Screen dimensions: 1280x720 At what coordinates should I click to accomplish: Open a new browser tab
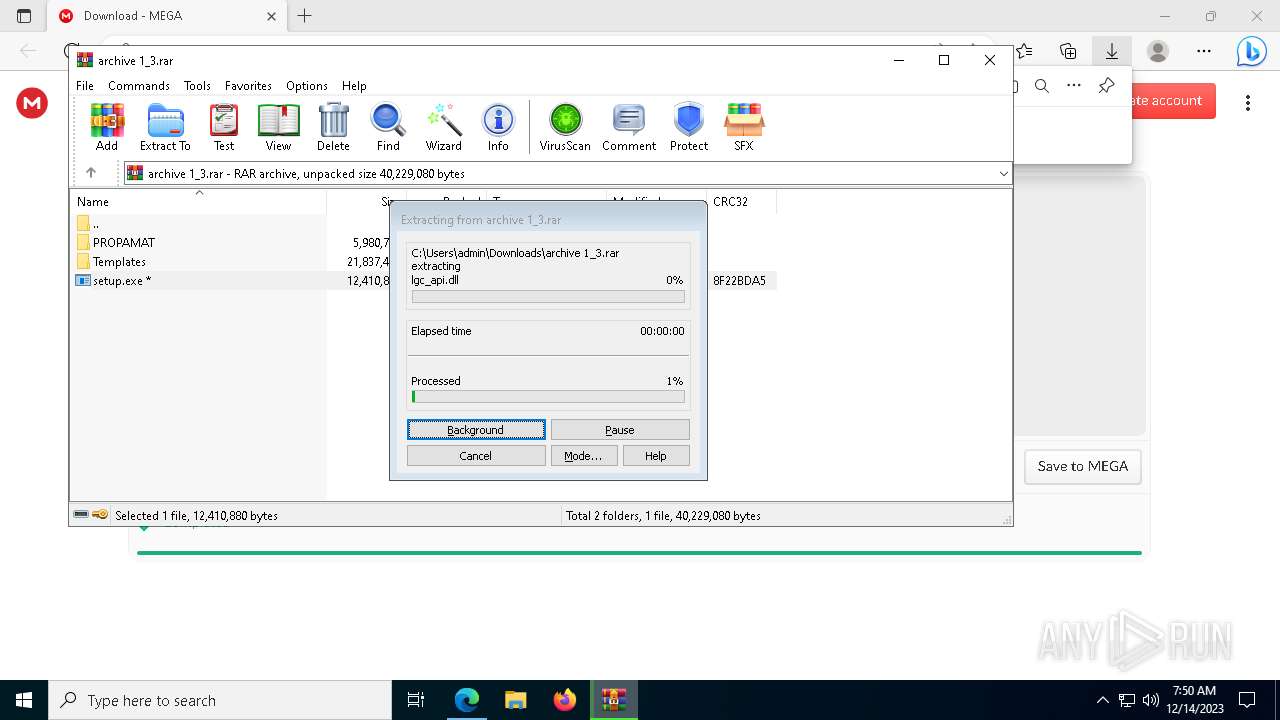click(305, 16)
